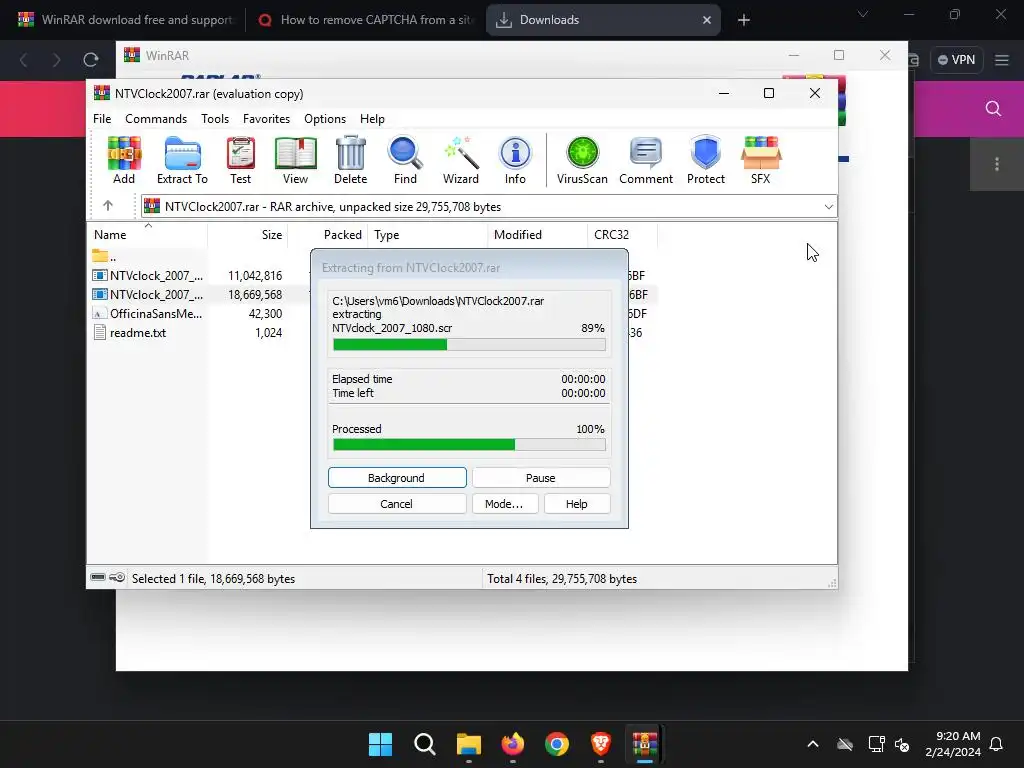
Task: Open Google Chrome from the taskbar
Action: click(x=557, y=744)
